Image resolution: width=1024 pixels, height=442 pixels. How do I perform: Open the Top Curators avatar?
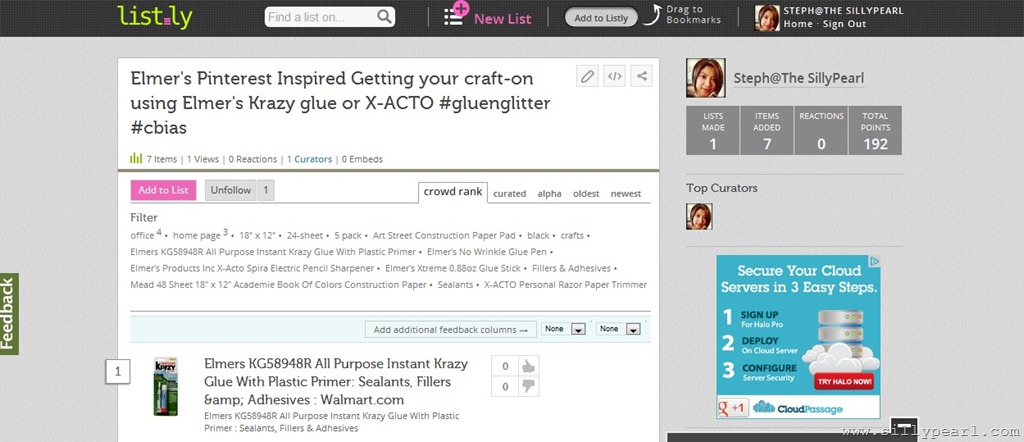click(x=699, y=216)
